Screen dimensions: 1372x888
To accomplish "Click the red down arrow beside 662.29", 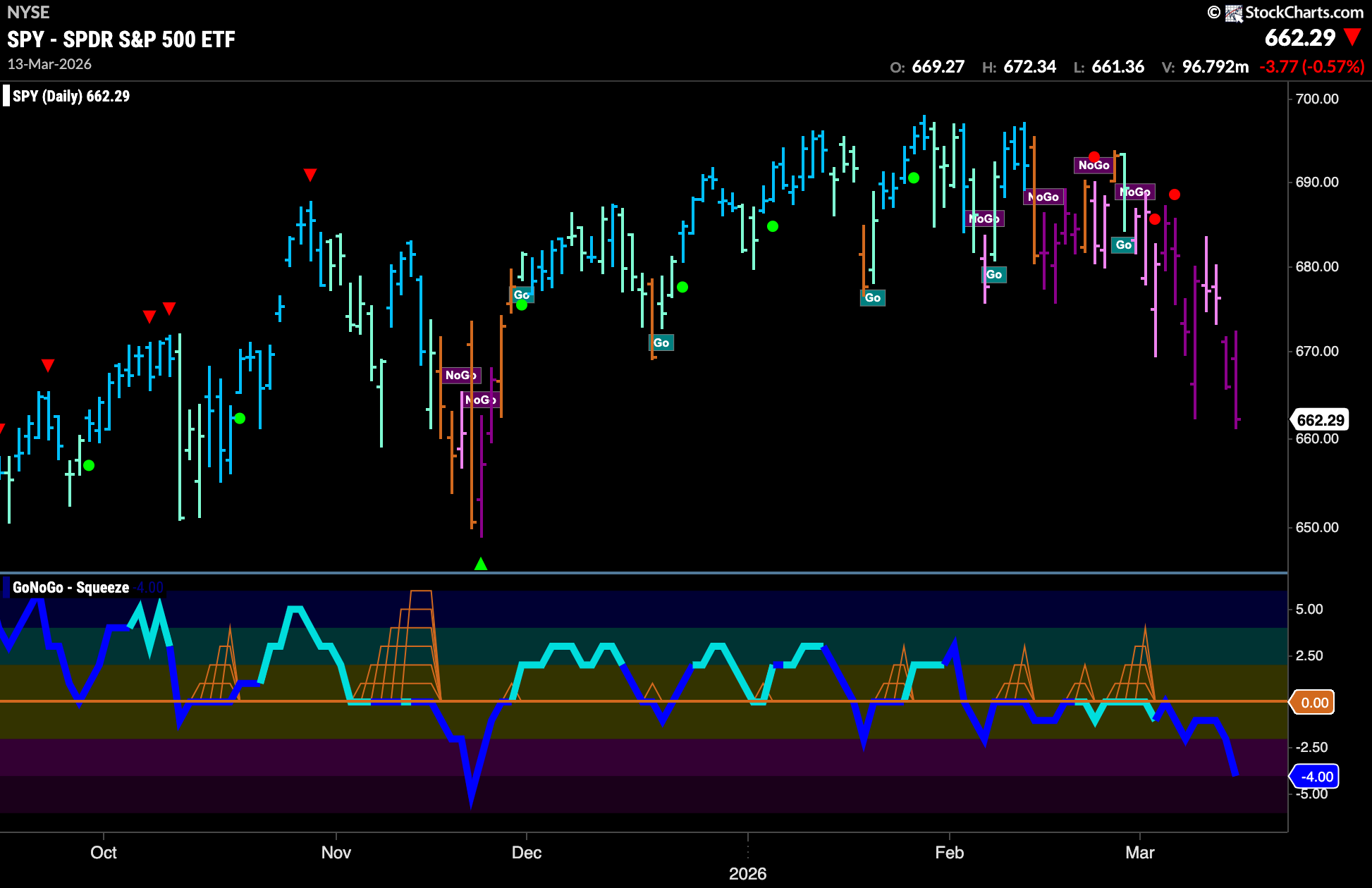I will click(1352, 37).
